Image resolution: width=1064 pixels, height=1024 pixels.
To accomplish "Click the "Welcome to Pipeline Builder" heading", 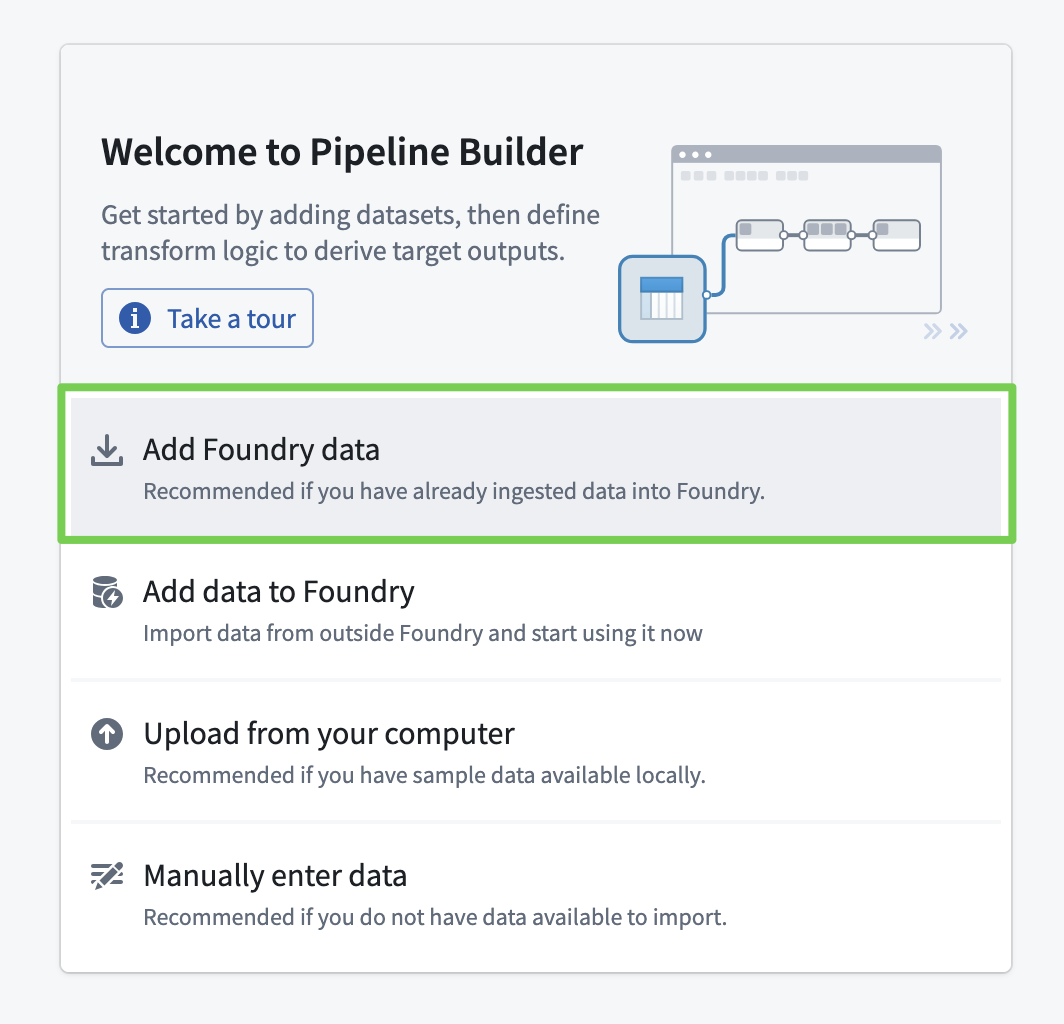I will [x=342, y=153].
